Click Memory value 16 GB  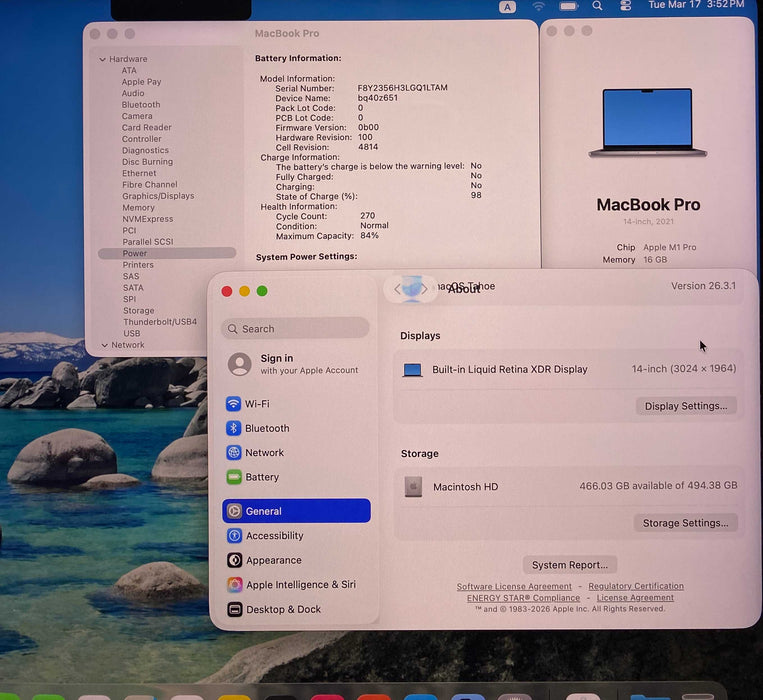[x=655, y=260]
